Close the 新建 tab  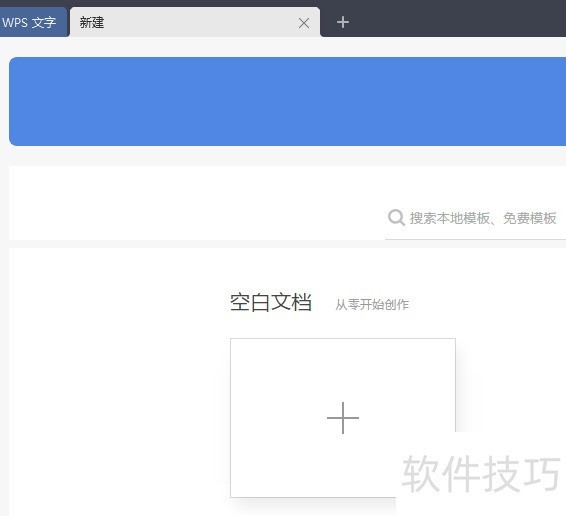(x=304, y=23)
